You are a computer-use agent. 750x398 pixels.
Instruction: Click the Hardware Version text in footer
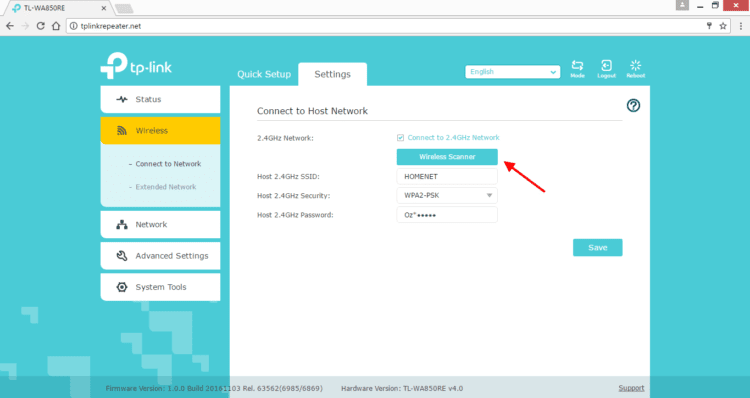coord(402,388)
